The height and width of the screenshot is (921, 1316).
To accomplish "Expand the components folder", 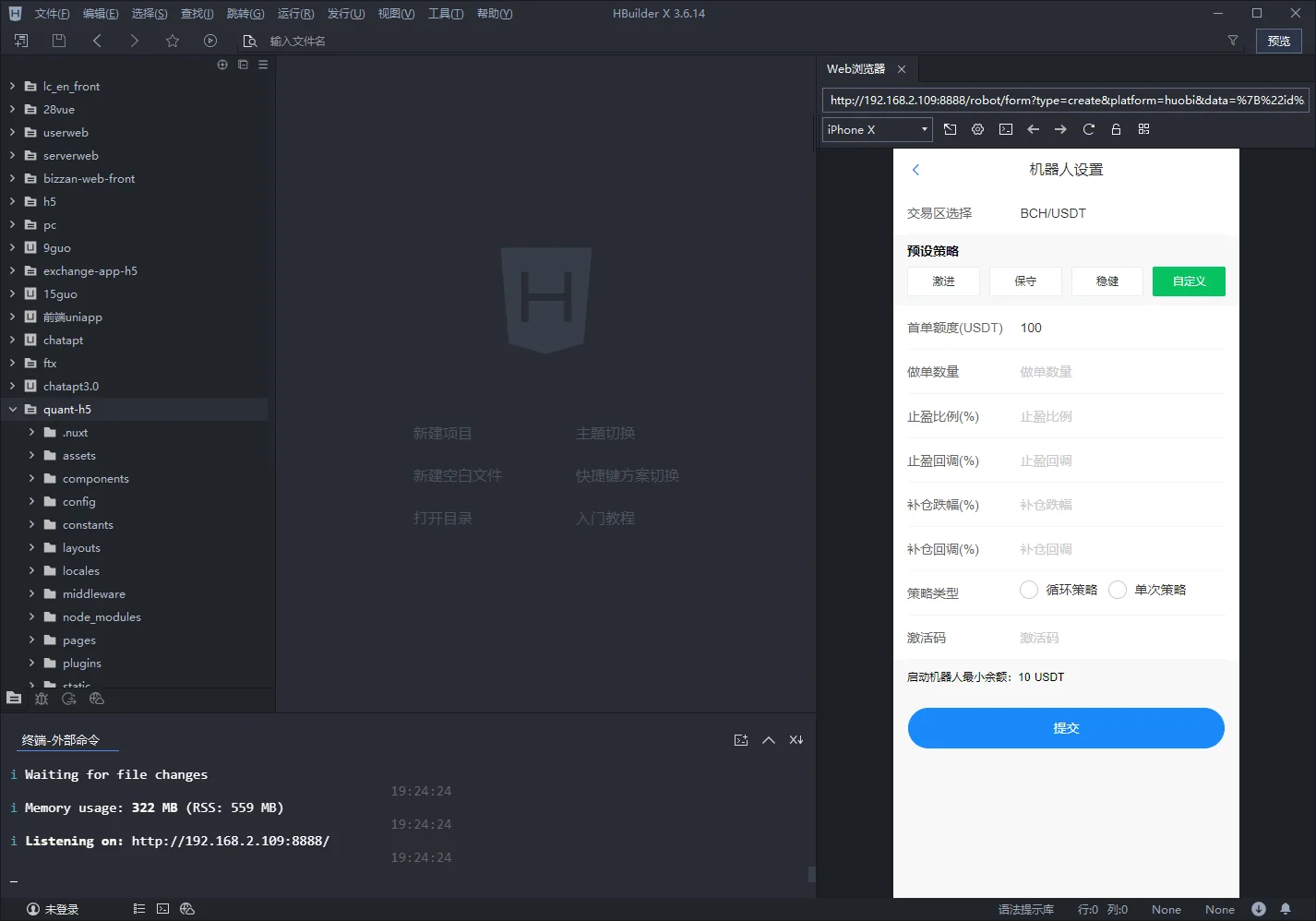I will tap(31, 478).
